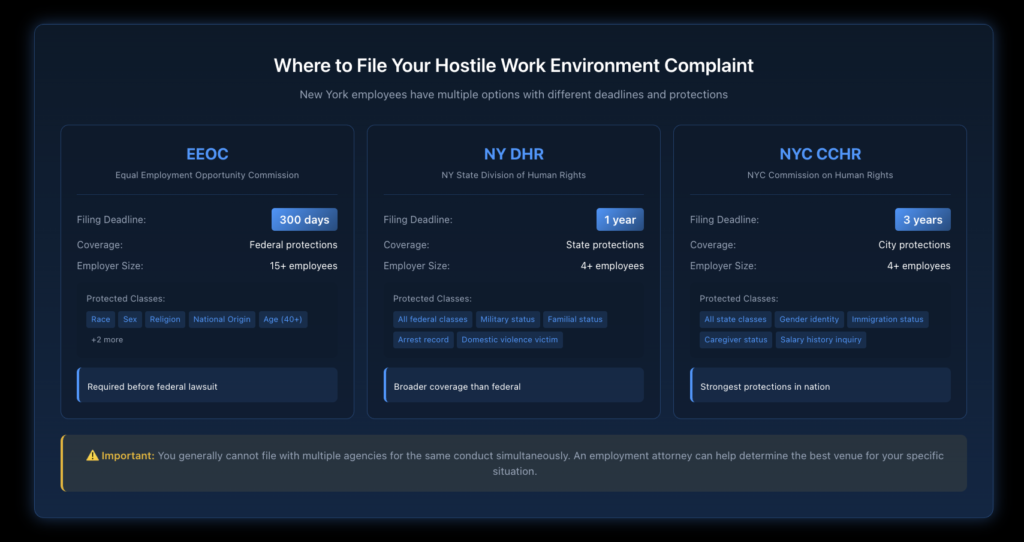Click the 15+ employees value
The height and width of the screenshot is (542, 1024).
pos(304,266)
